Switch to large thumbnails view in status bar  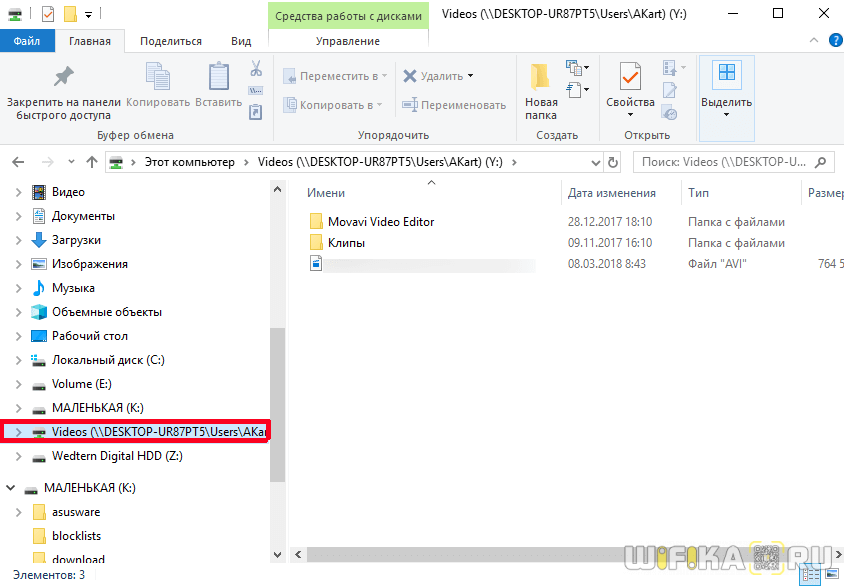[x=830, y=575]
